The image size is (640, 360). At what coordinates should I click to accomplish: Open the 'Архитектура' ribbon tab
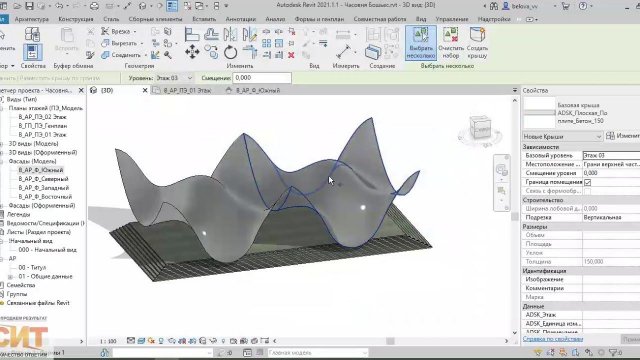[x=31, y=19]
